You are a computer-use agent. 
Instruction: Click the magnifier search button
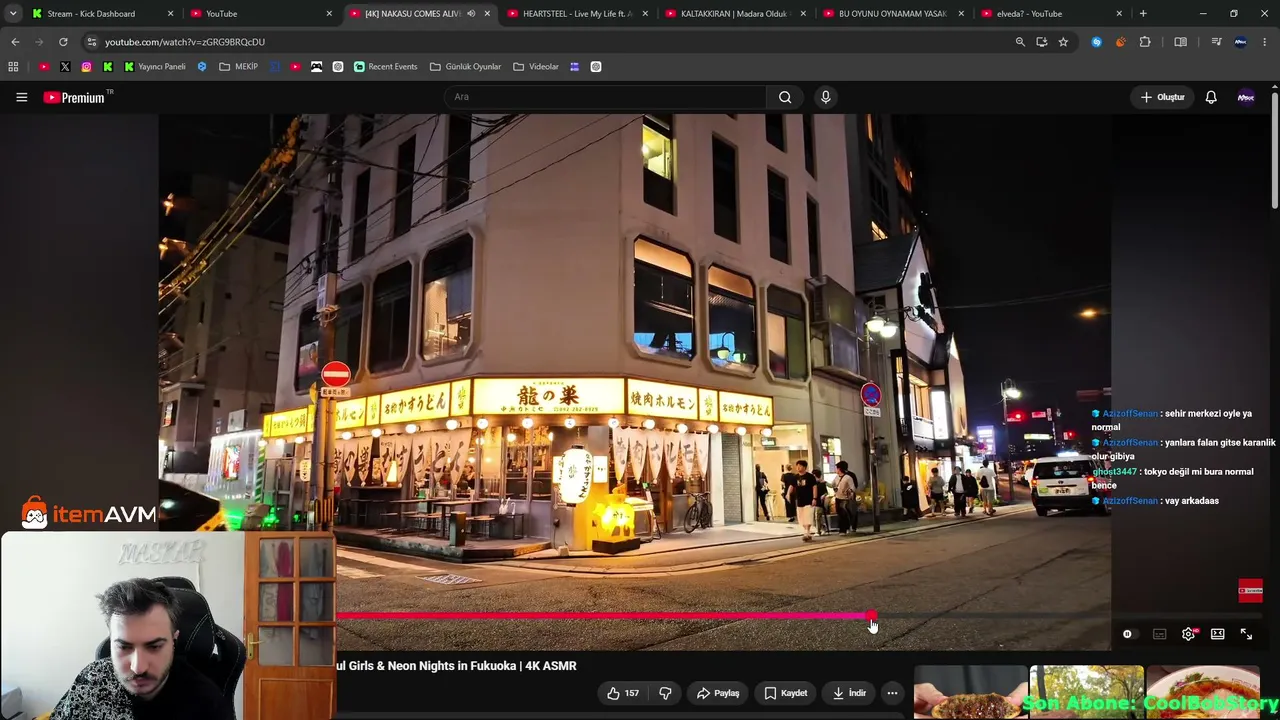click(785, 97)
